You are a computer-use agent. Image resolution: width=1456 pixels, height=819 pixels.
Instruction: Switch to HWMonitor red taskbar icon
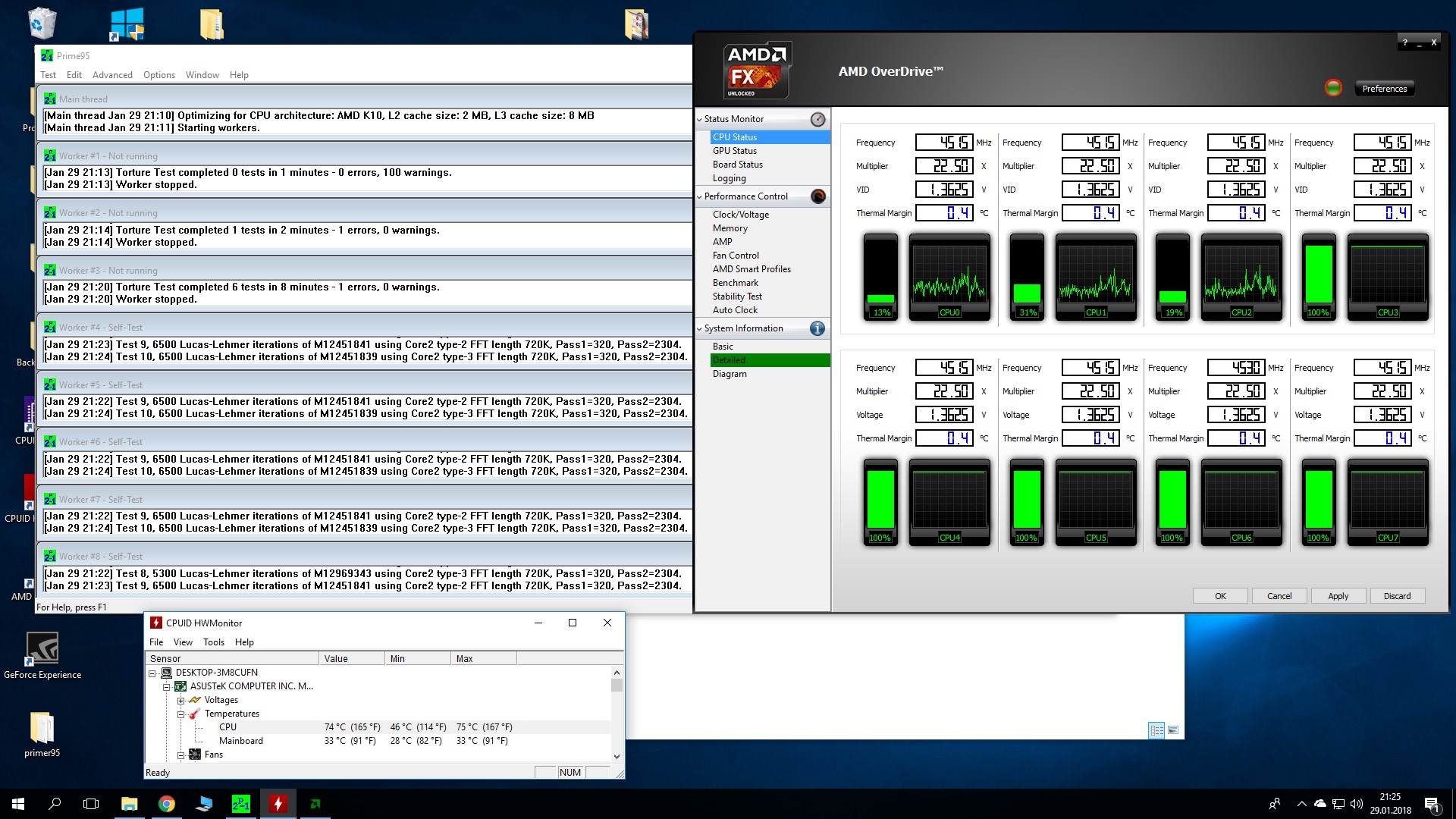coord(278,804)
